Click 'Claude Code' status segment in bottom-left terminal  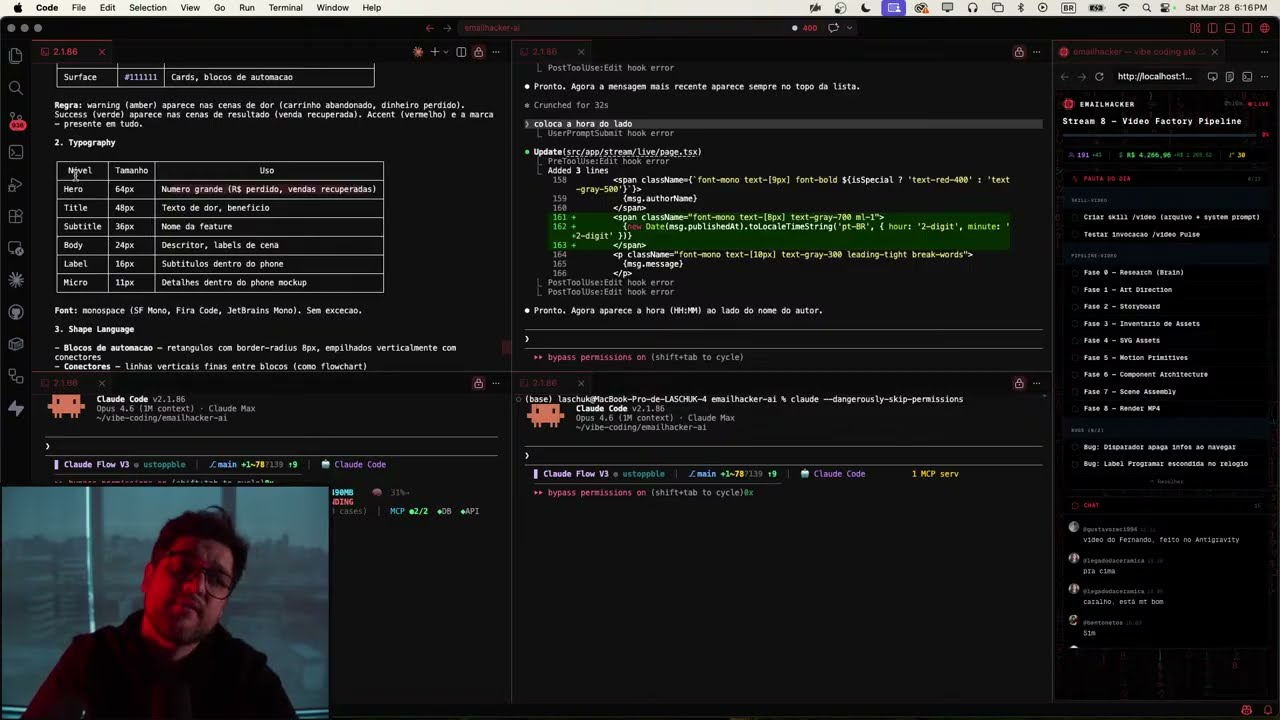pyautogui.click(x=354, y=464)
